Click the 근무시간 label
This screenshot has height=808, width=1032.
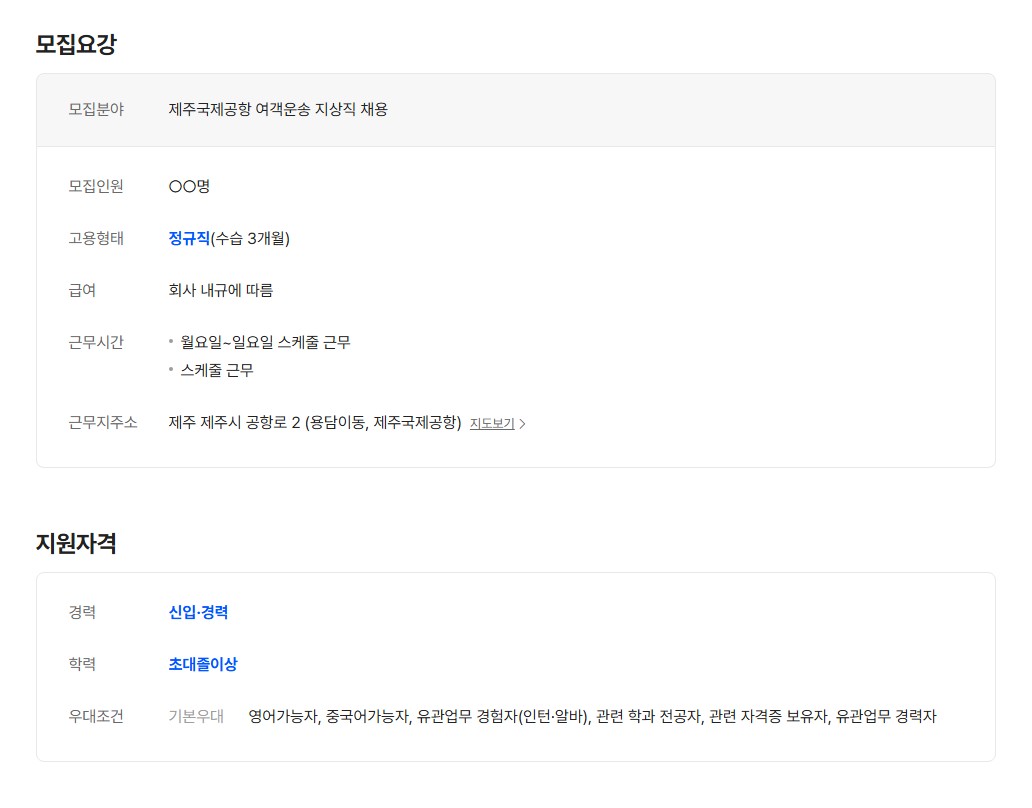96,342
